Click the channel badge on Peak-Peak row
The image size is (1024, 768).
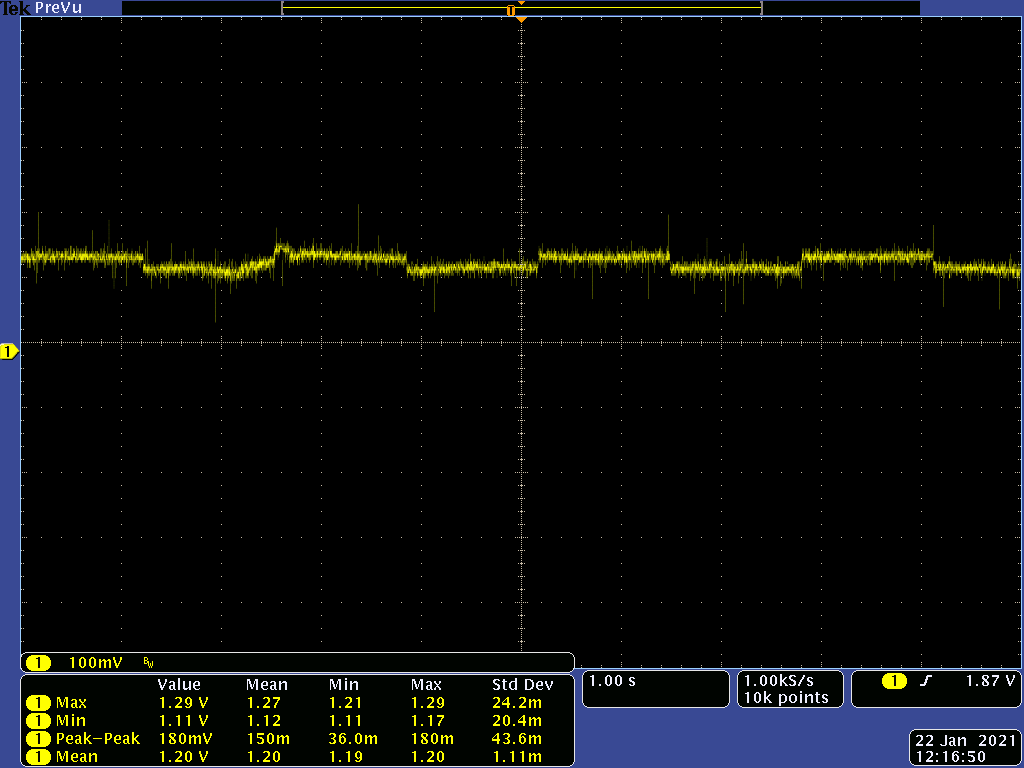(x=39, y=739)
